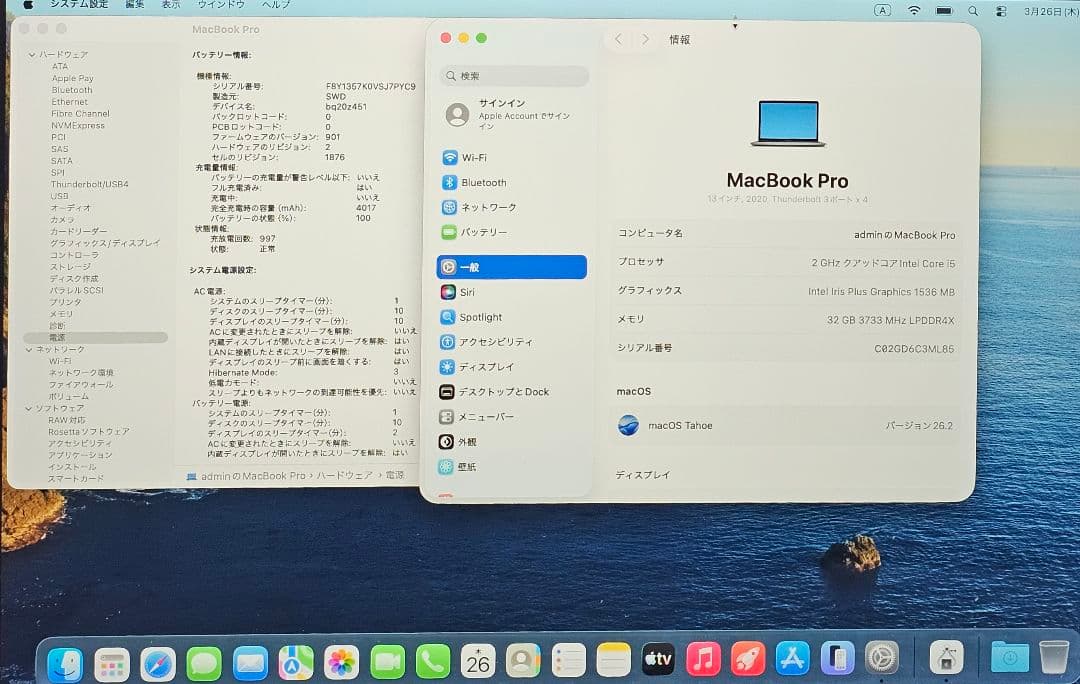Screen dimensions: 1080x684
Task: Select Rosetta ソフトウェア in software tree
Action: (89, 432)
